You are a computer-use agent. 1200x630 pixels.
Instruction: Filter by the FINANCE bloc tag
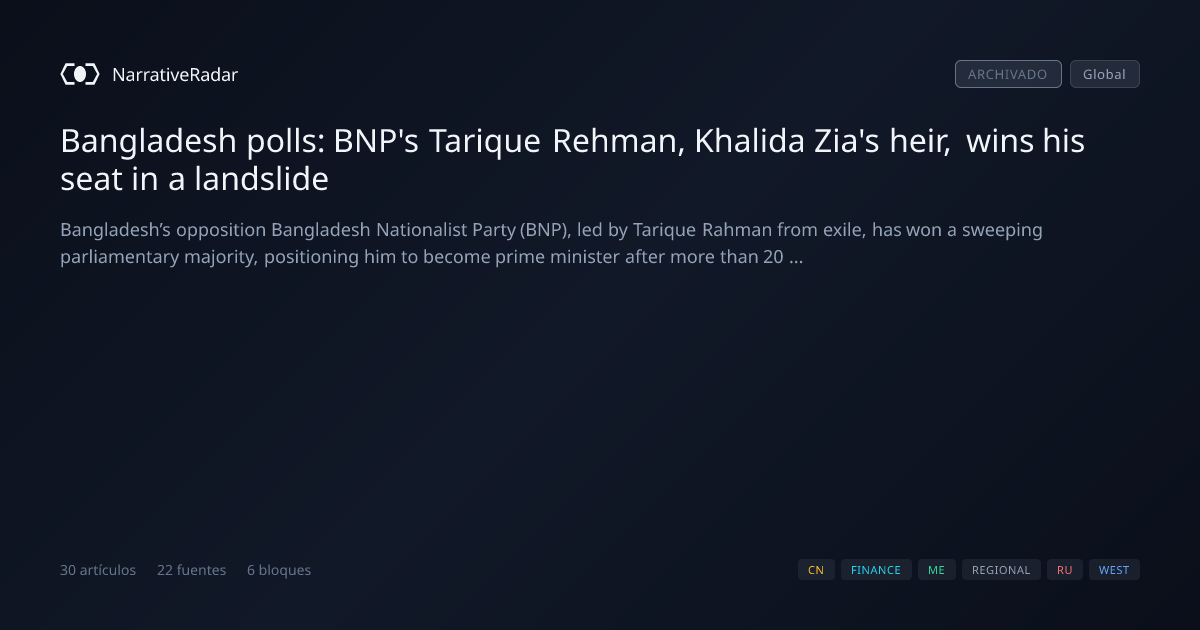coord(876,570)
